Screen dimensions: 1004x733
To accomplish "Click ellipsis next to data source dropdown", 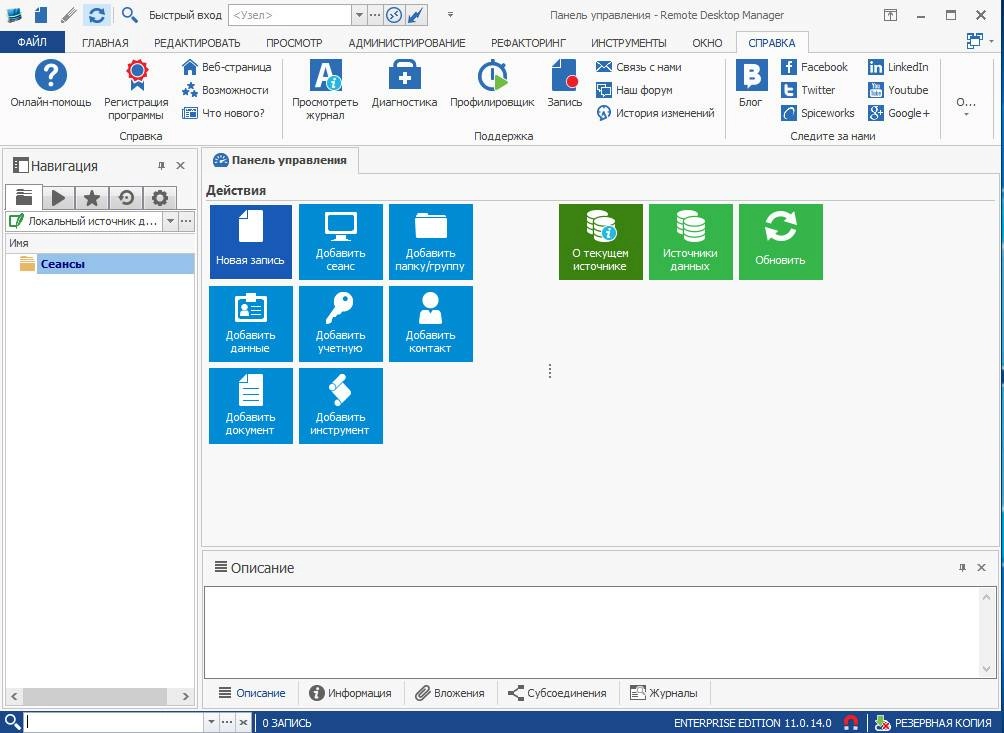I will point(186,221).
